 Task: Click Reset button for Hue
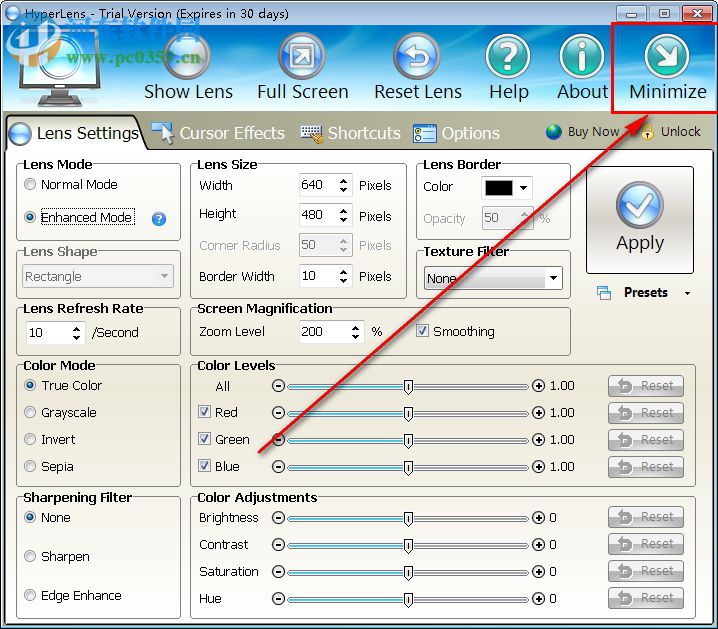646,598
